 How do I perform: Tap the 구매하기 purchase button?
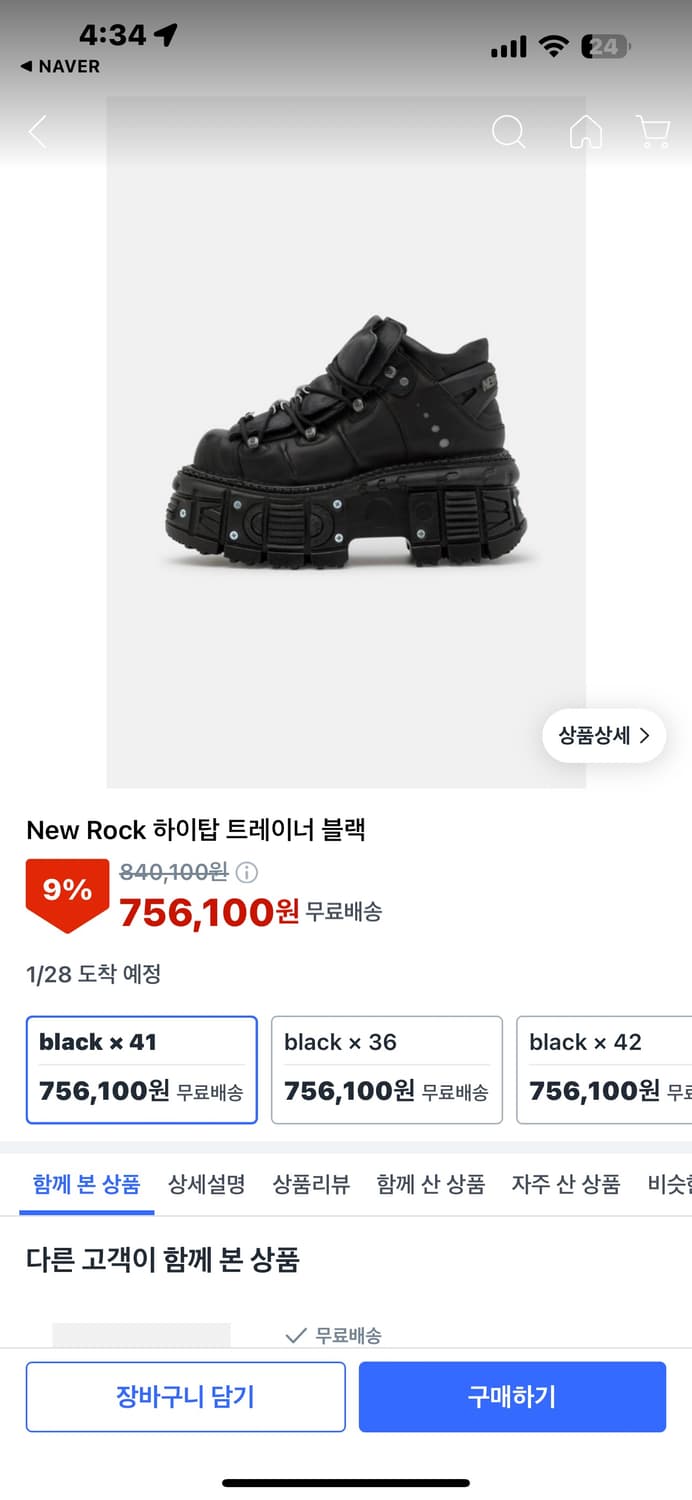click(511, 1397)
